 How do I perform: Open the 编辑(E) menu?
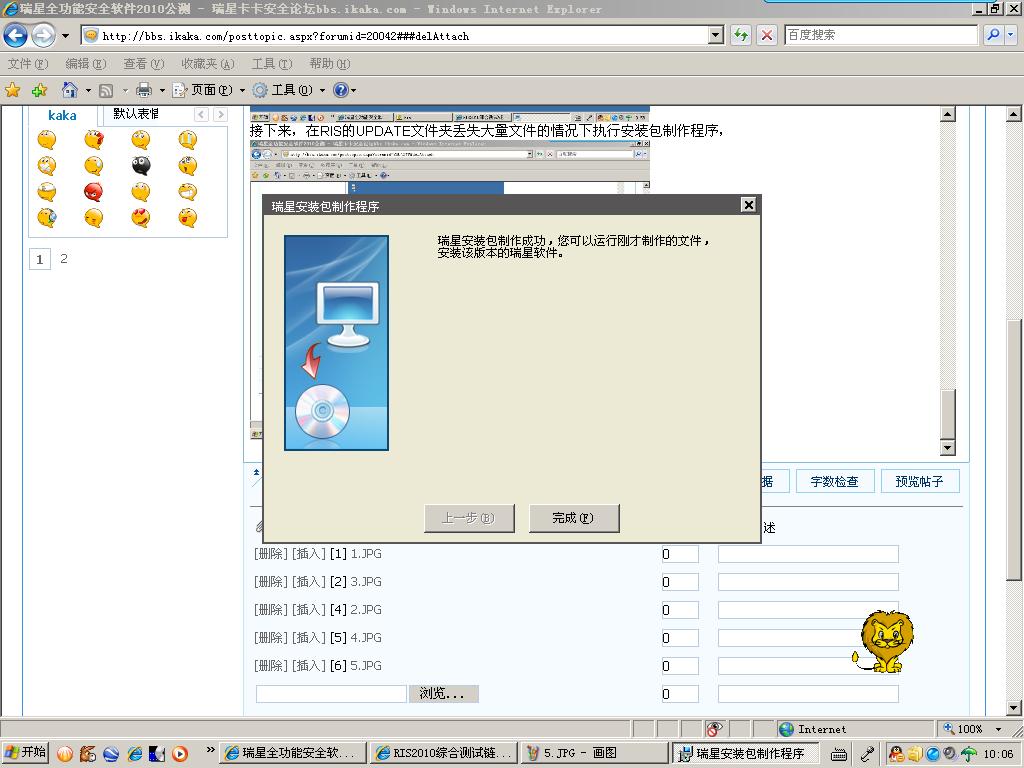(86, 64)
